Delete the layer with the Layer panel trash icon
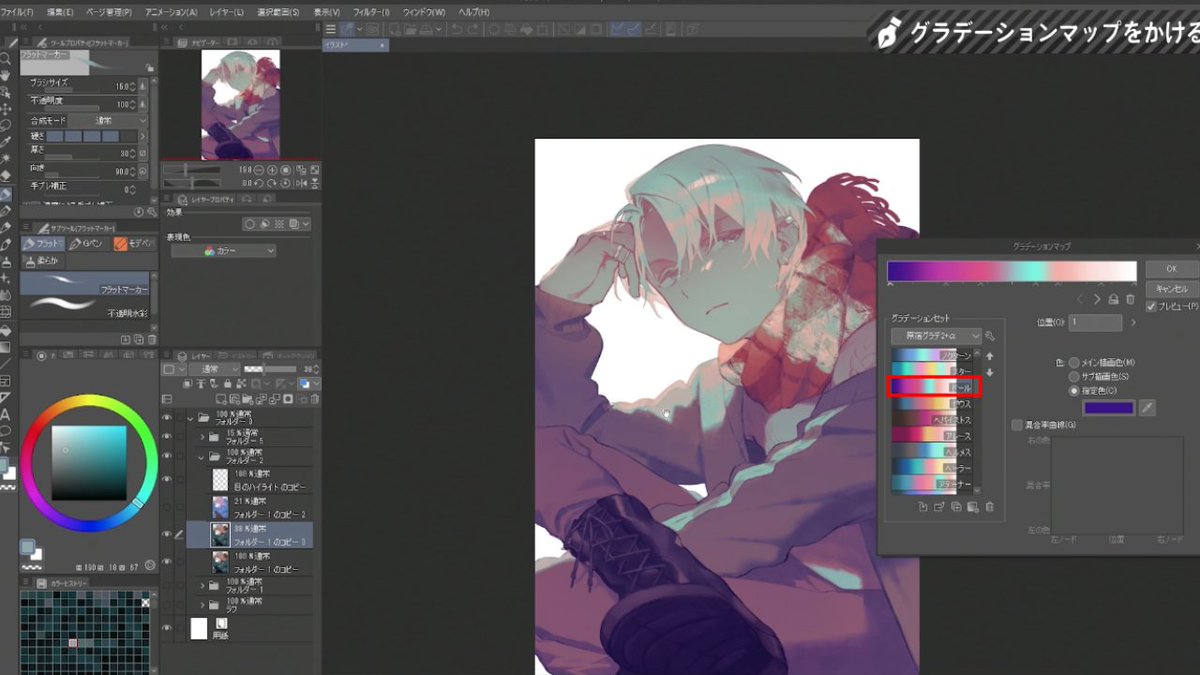This screenshot has height=675, width=1200. pyautogui.click(x=314, y=399)
